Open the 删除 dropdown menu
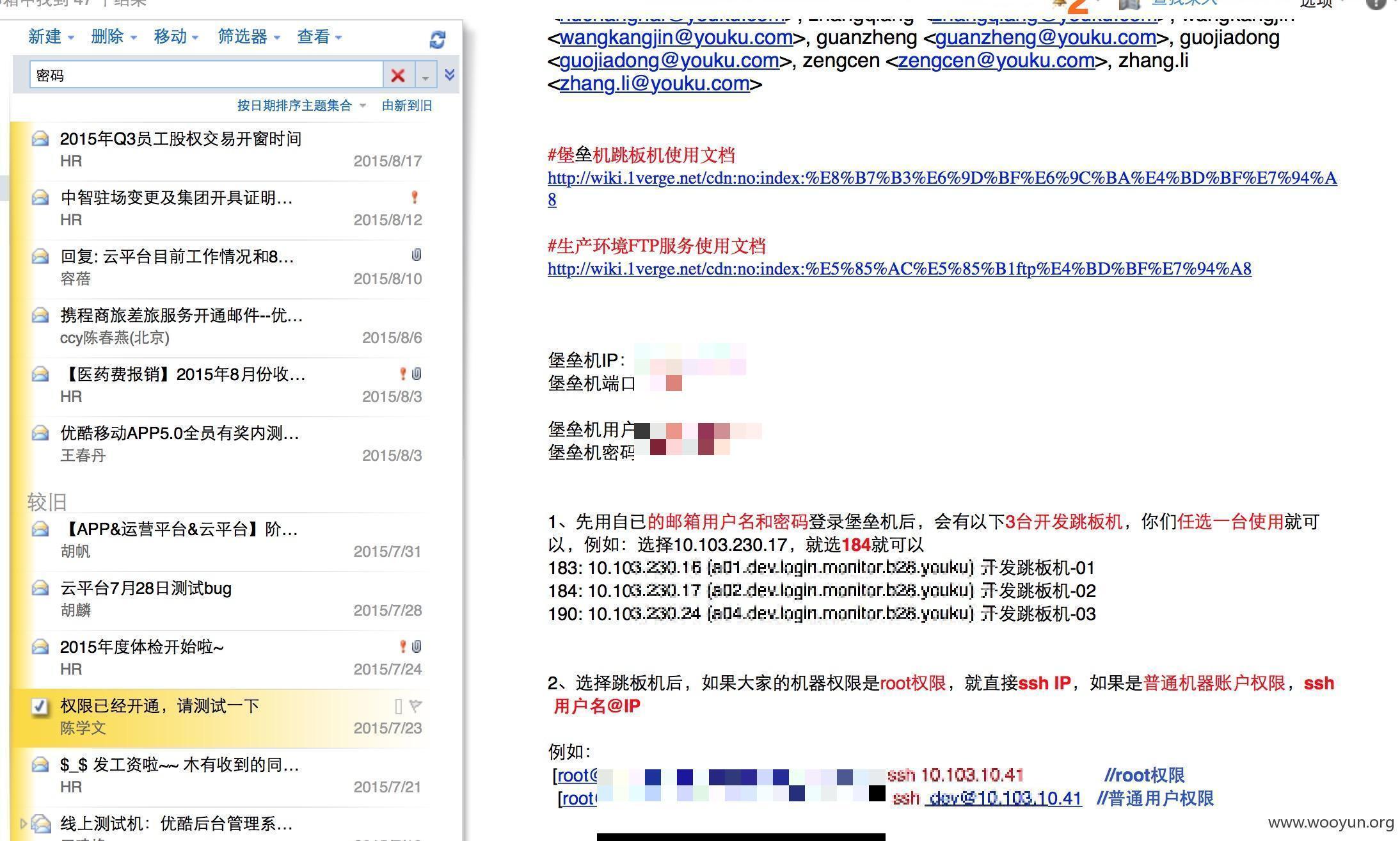This screenshot has height=841, width=1400. 114,37
